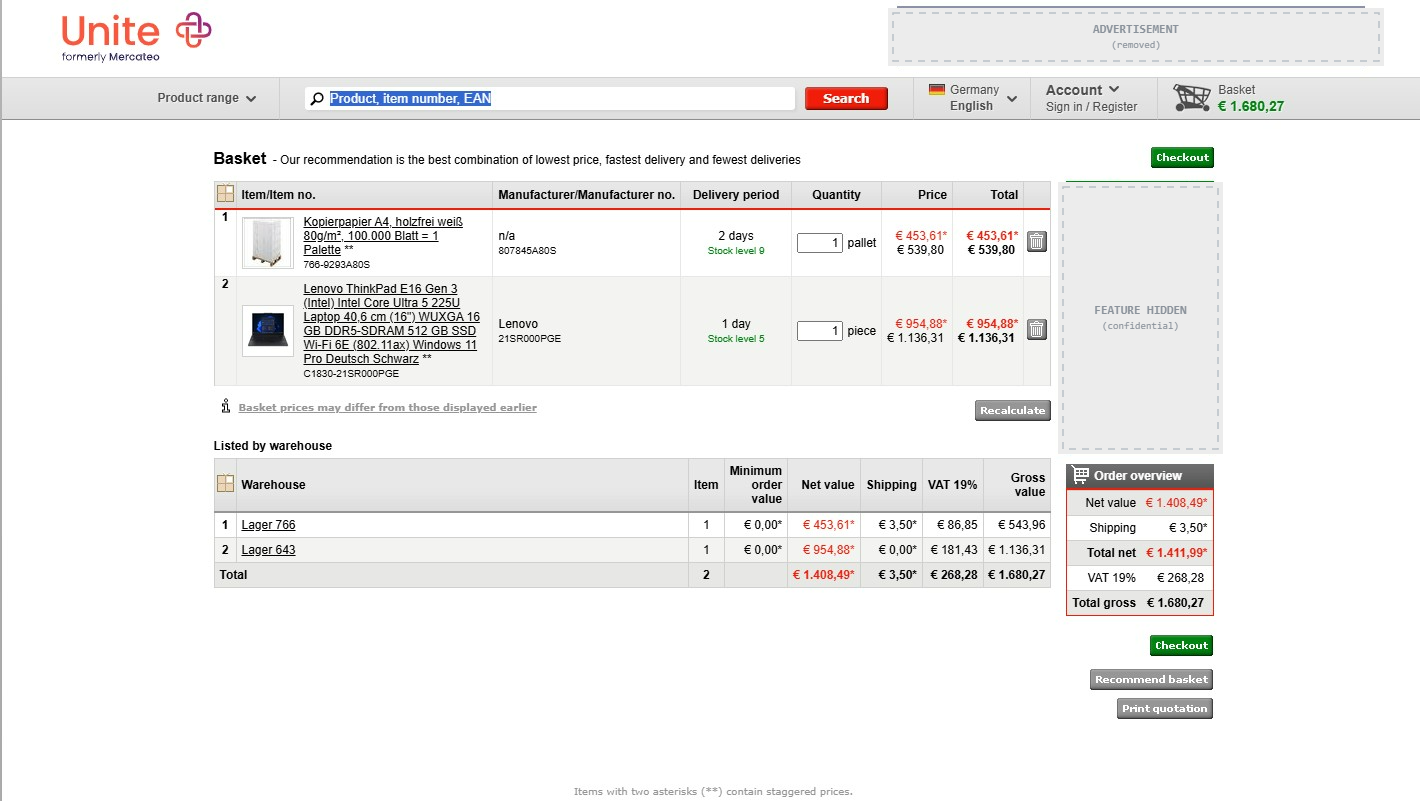The image size is (1420, 801).
Task: Click item number C1830-21SR000PGE
Action: point(351,374)
